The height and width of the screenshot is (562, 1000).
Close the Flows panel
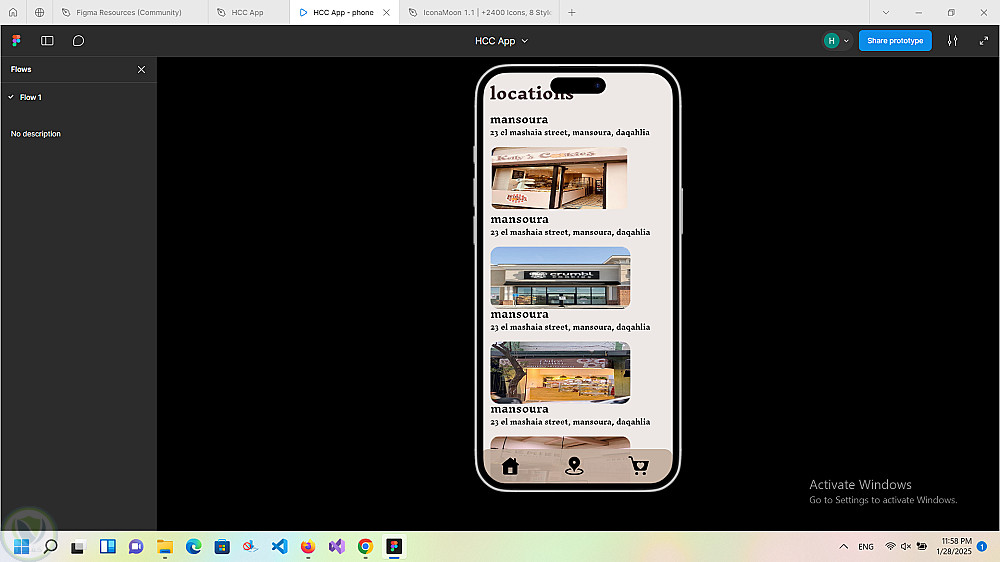(x=142, y=70)
